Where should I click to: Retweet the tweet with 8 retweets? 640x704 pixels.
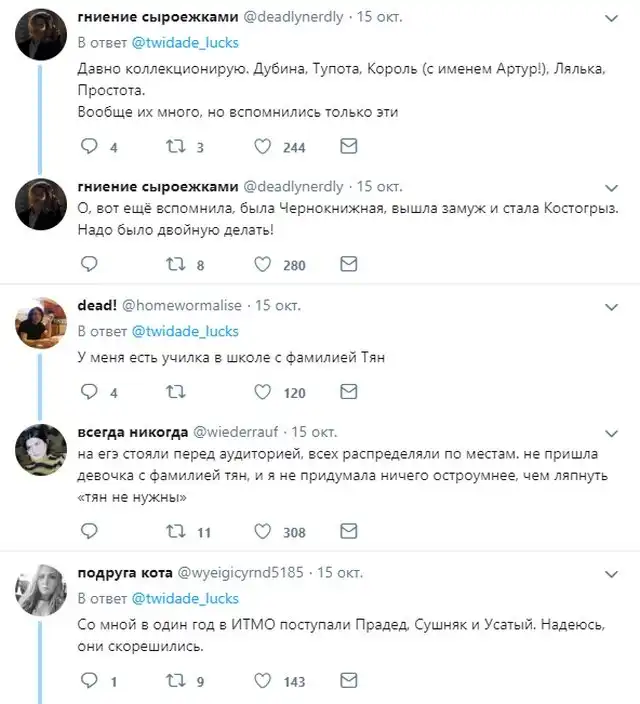pyautogui.click(x=176, y=265)
